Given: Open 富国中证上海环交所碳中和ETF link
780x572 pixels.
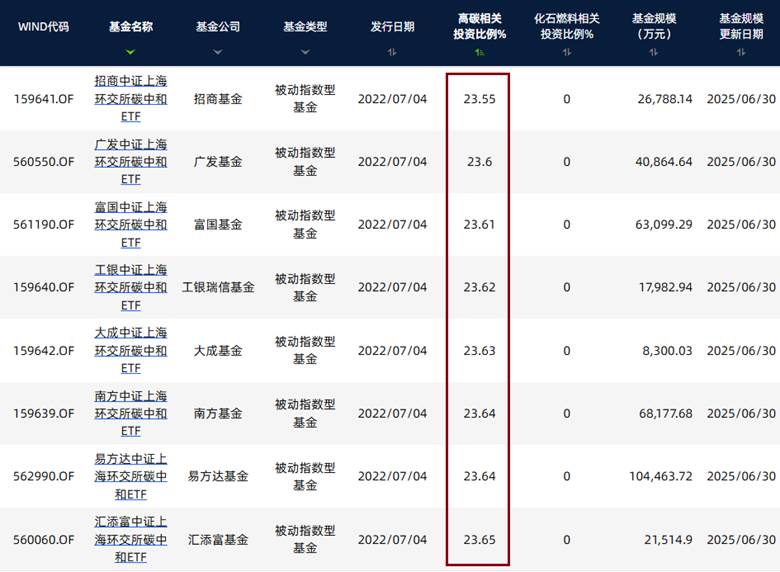Looking at the screenshot, I should coord(131,225).
